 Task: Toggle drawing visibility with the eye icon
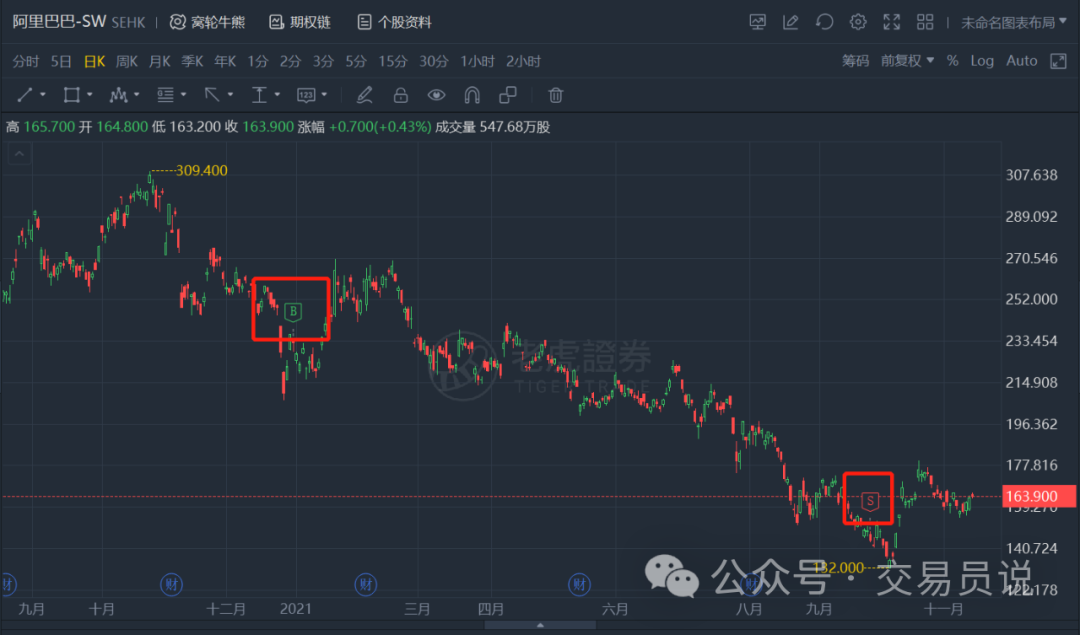pos(436,95)
